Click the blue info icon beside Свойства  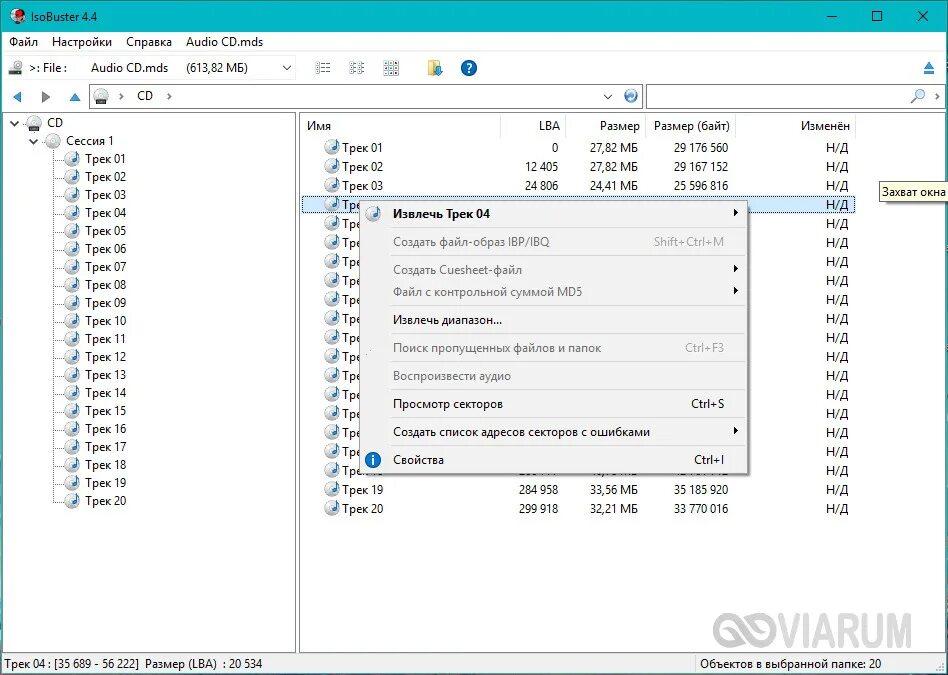(373, 460)
